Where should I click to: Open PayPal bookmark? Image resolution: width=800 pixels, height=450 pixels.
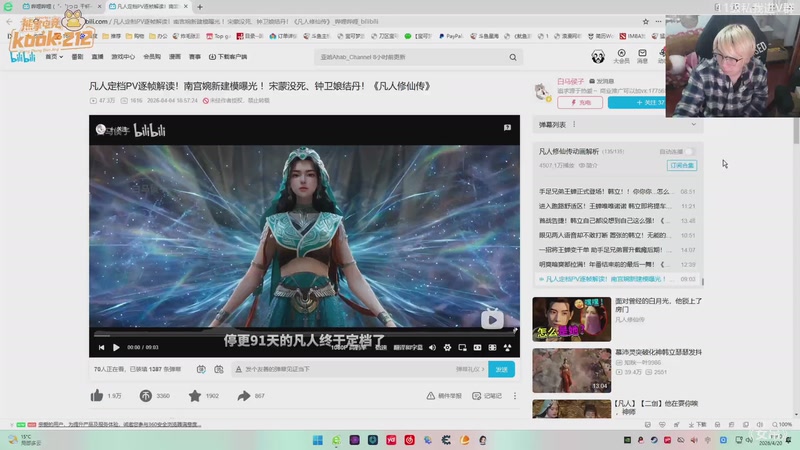pos(451,36)
